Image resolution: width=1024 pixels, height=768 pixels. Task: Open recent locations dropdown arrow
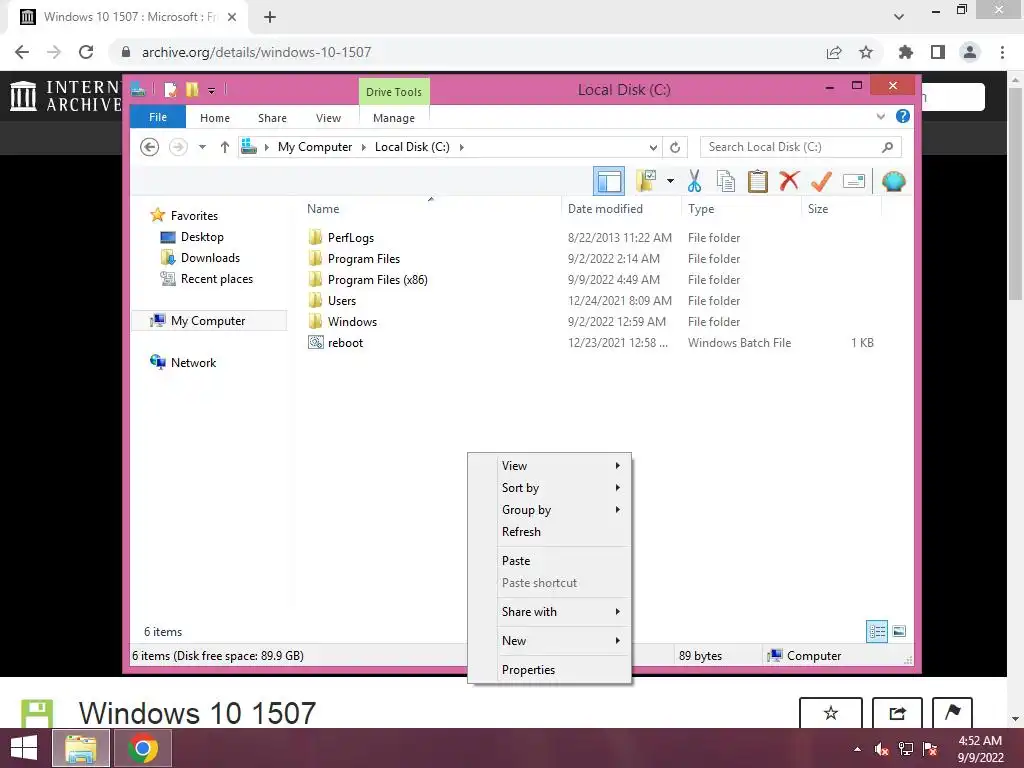tap(202, 147)
